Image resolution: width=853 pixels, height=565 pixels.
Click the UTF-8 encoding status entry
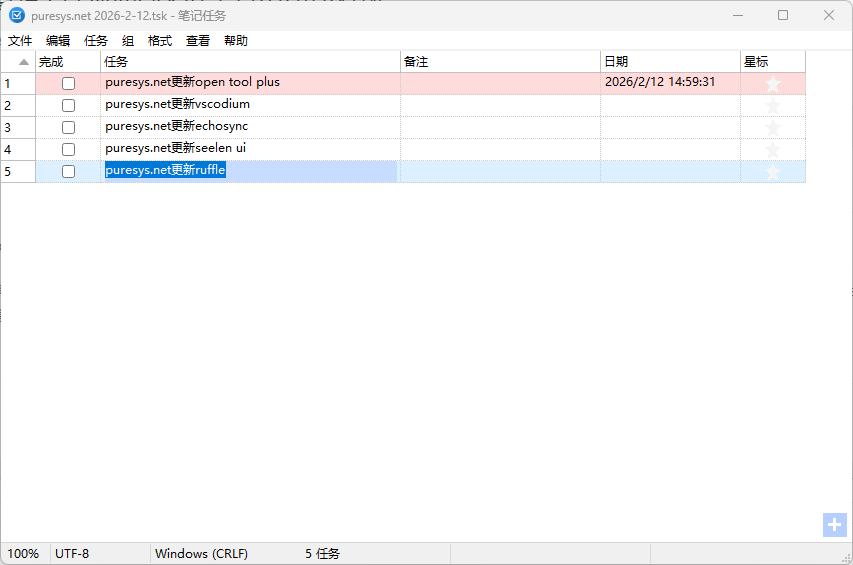pyautogui.click(x=72, y=554)
